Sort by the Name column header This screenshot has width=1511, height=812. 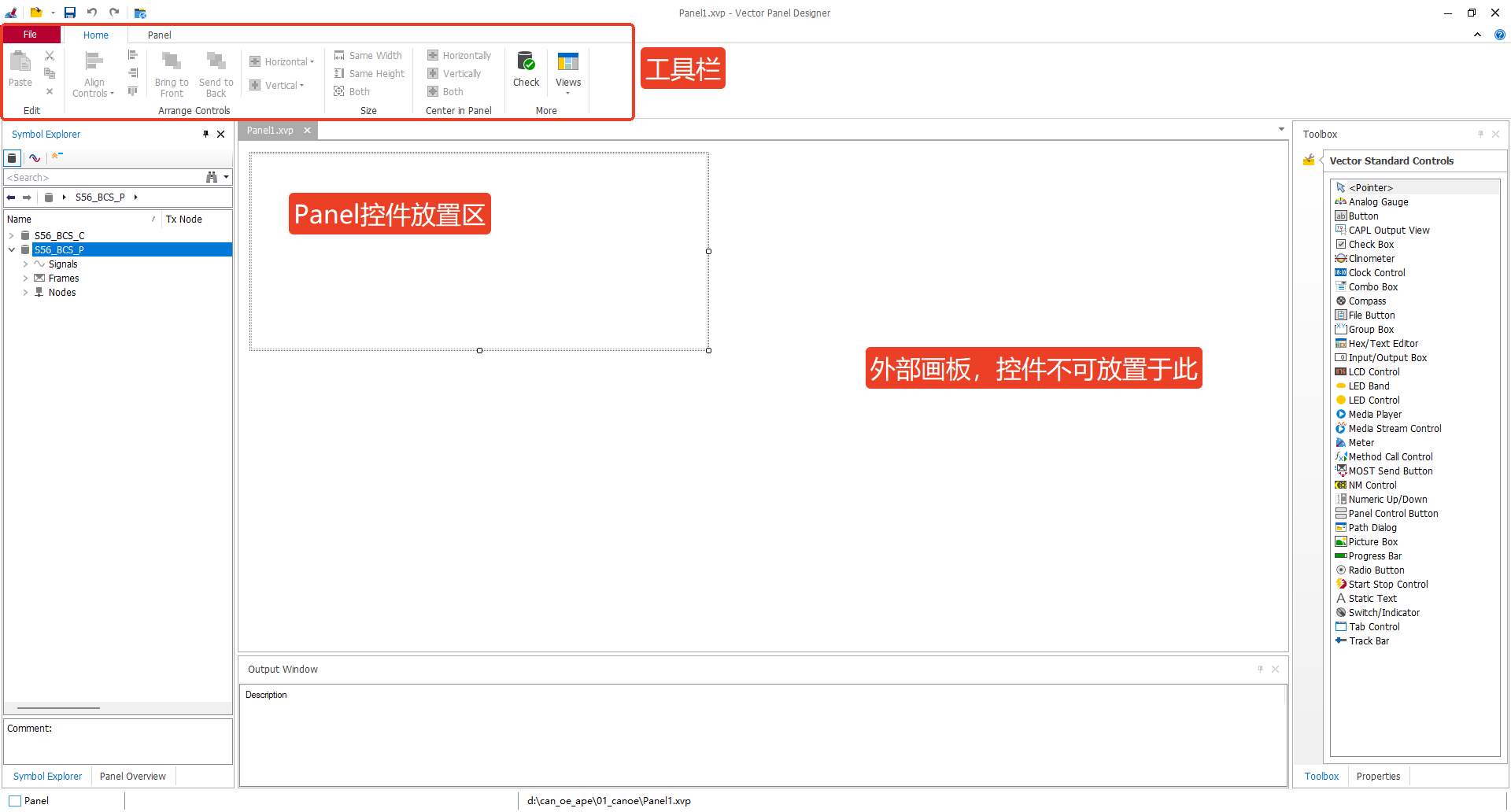click(x=82, y=220)
